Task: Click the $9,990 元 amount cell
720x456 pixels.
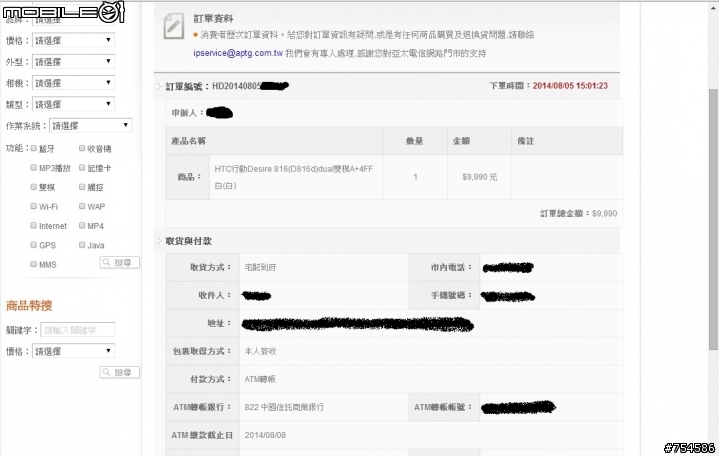Action: 479,177
